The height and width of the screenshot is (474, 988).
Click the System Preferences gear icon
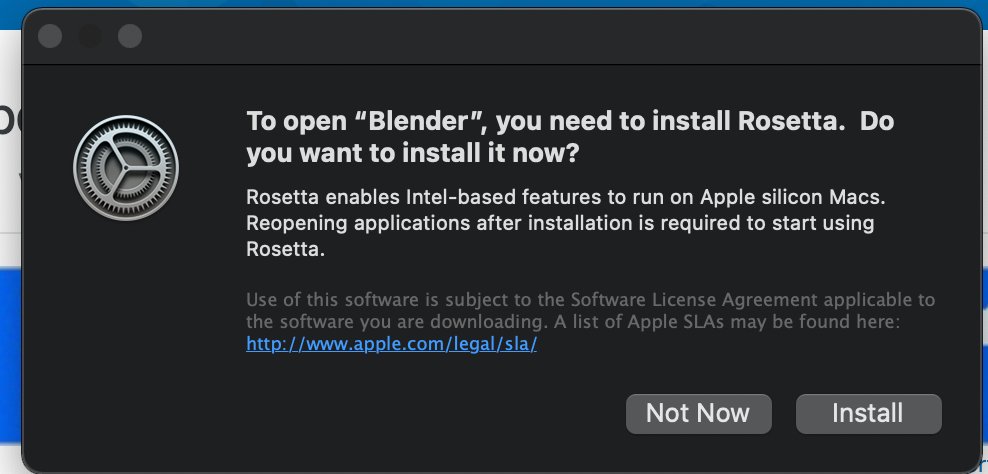pos(126,170)
